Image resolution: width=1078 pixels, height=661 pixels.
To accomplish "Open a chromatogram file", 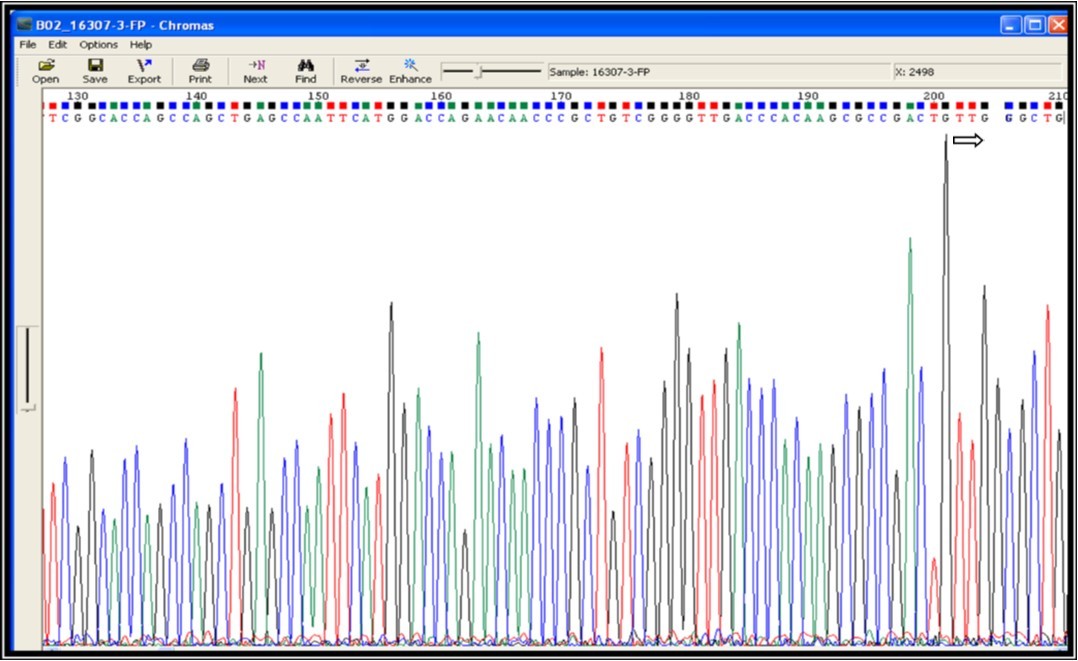I will (x=45, y=70).
